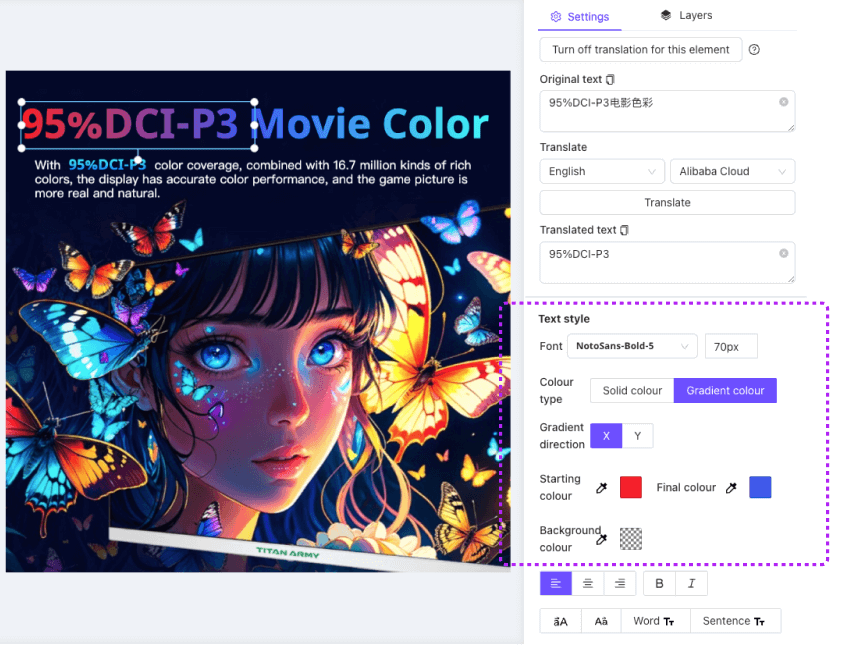Align text center
This screenshot has height=646, width=860.
point(587,583)
